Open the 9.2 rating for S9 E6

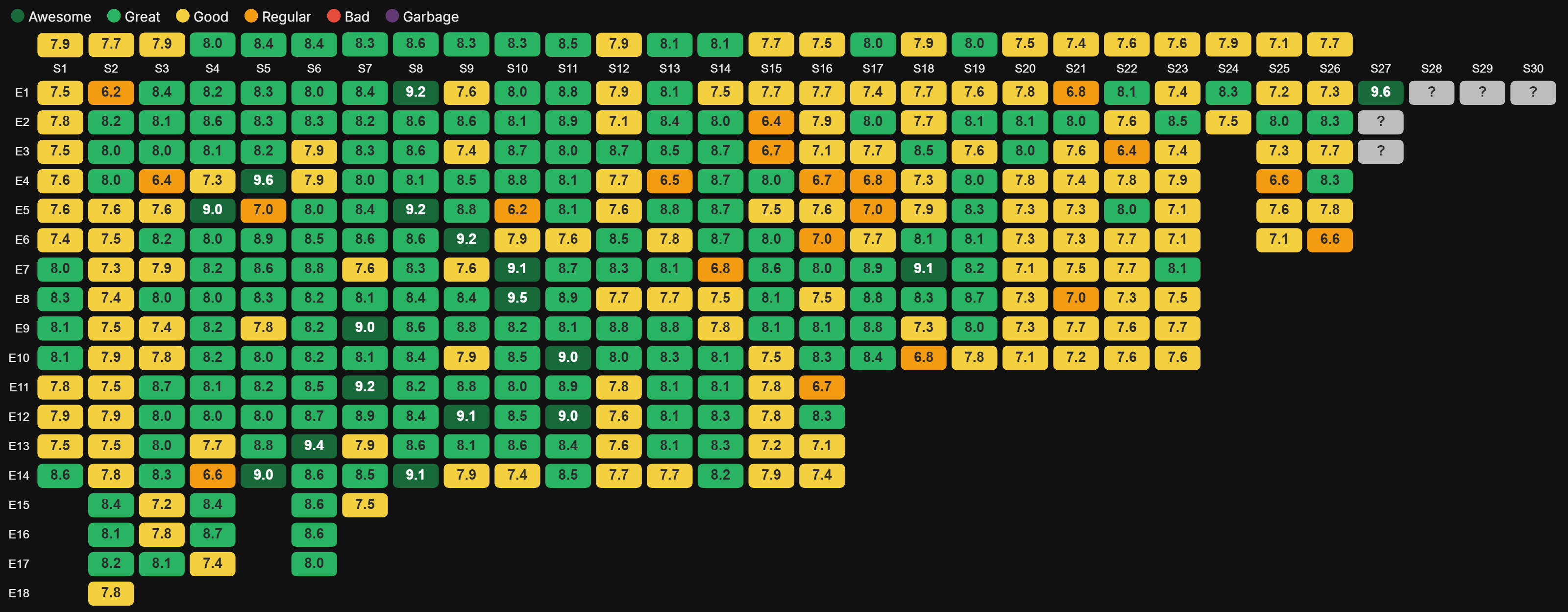point(466,239)
